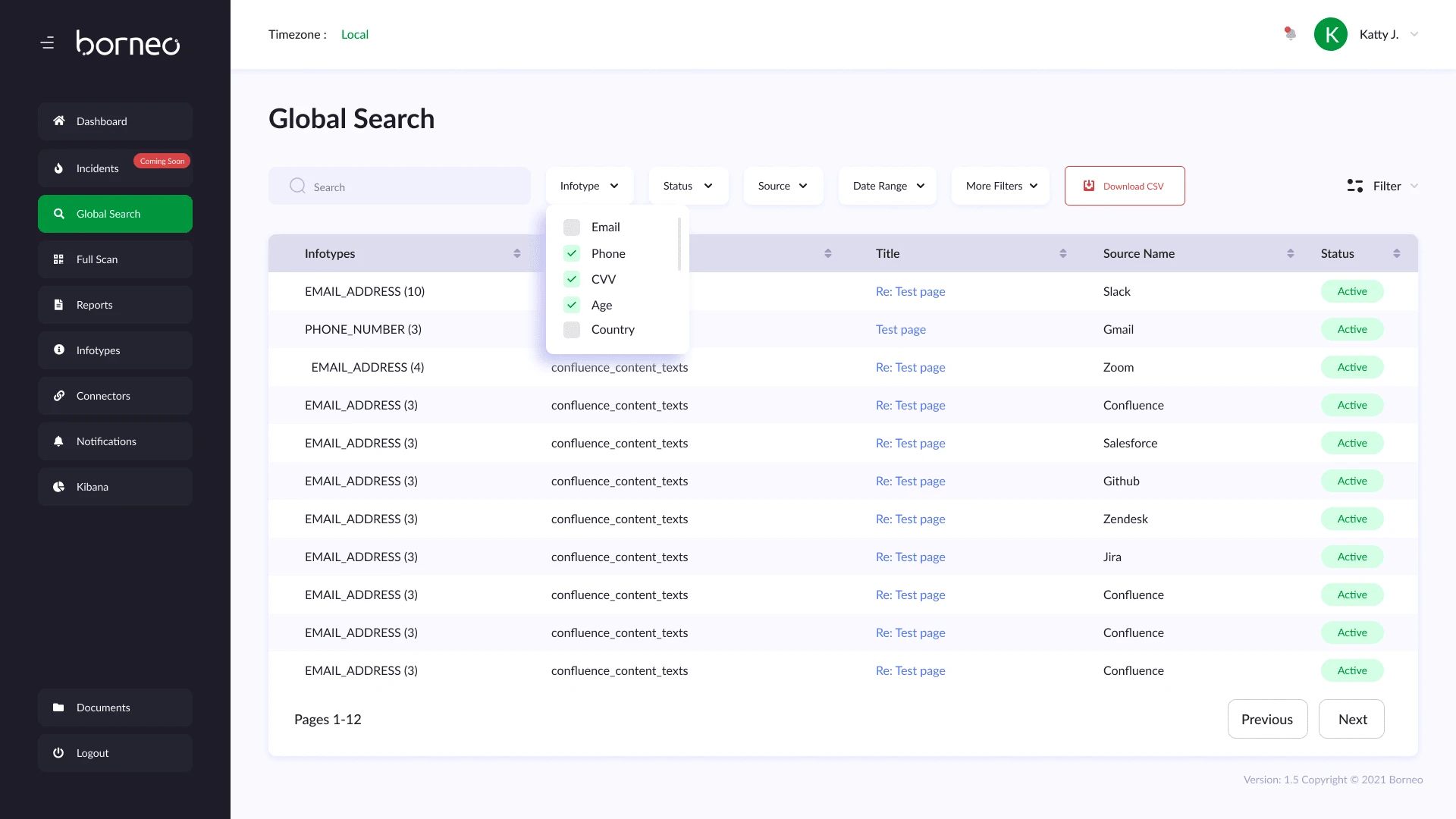Image resolution: width=1456 pixels, height=819 pixels.
Task: Focus the Search input field
Action: 417,187
